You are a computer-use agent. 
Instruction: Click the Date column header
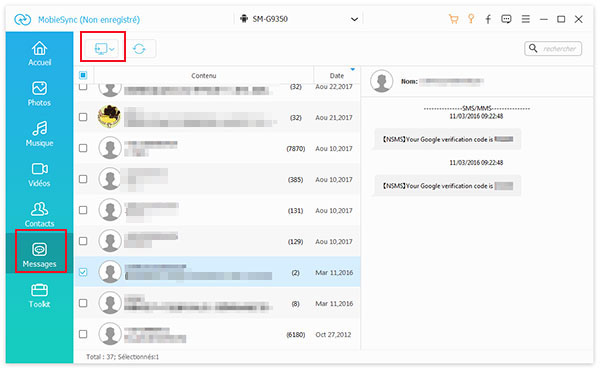pyautogui.click(x=337, y=75)
